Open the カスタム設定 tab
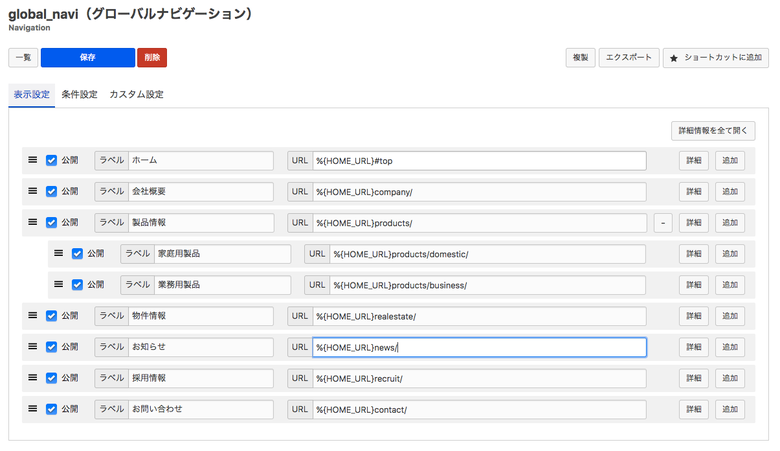Screen dimensions: 780x451 click(x=136, y=95)
